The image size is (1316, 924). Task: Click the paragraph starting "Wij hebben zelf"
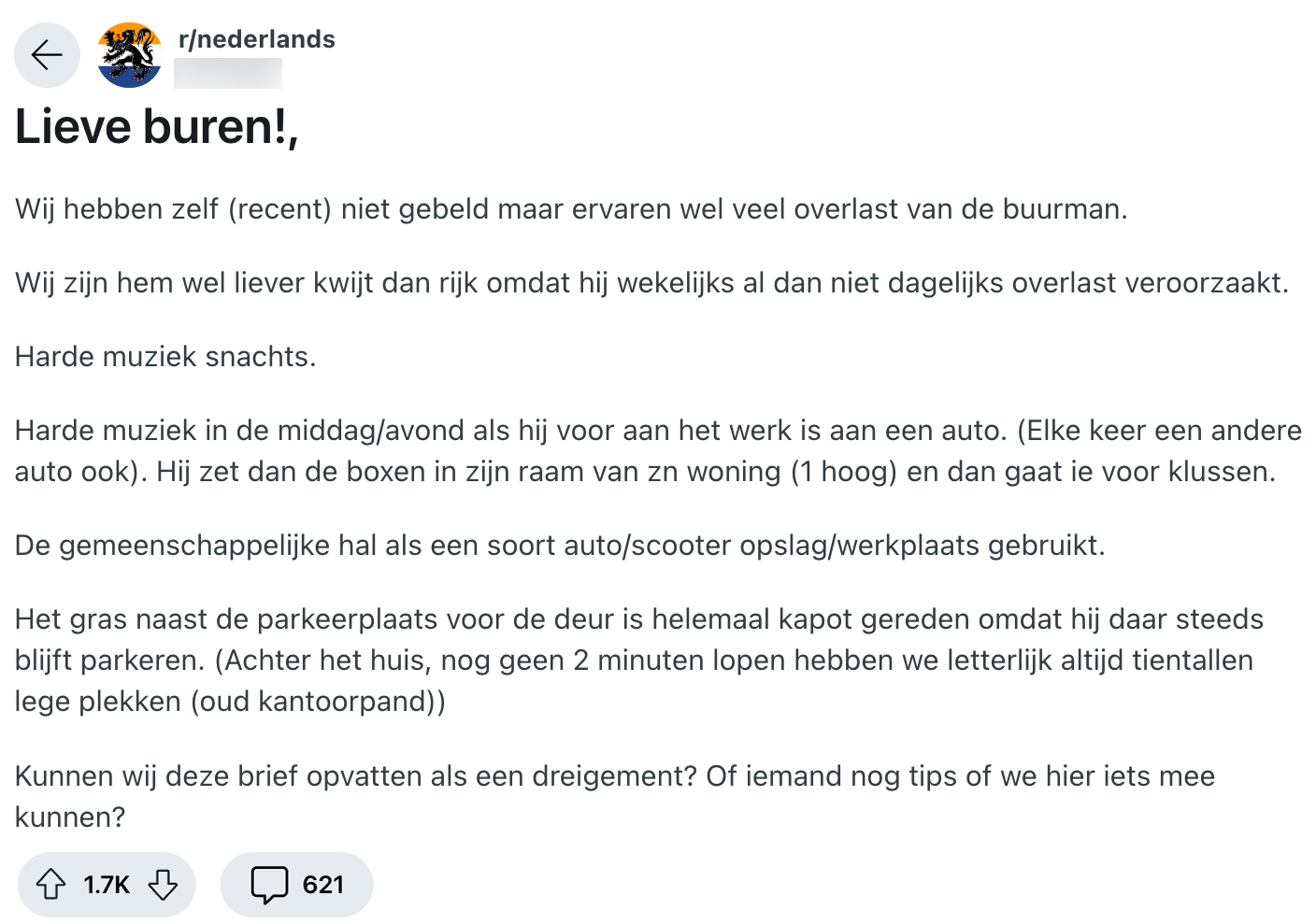571,208
